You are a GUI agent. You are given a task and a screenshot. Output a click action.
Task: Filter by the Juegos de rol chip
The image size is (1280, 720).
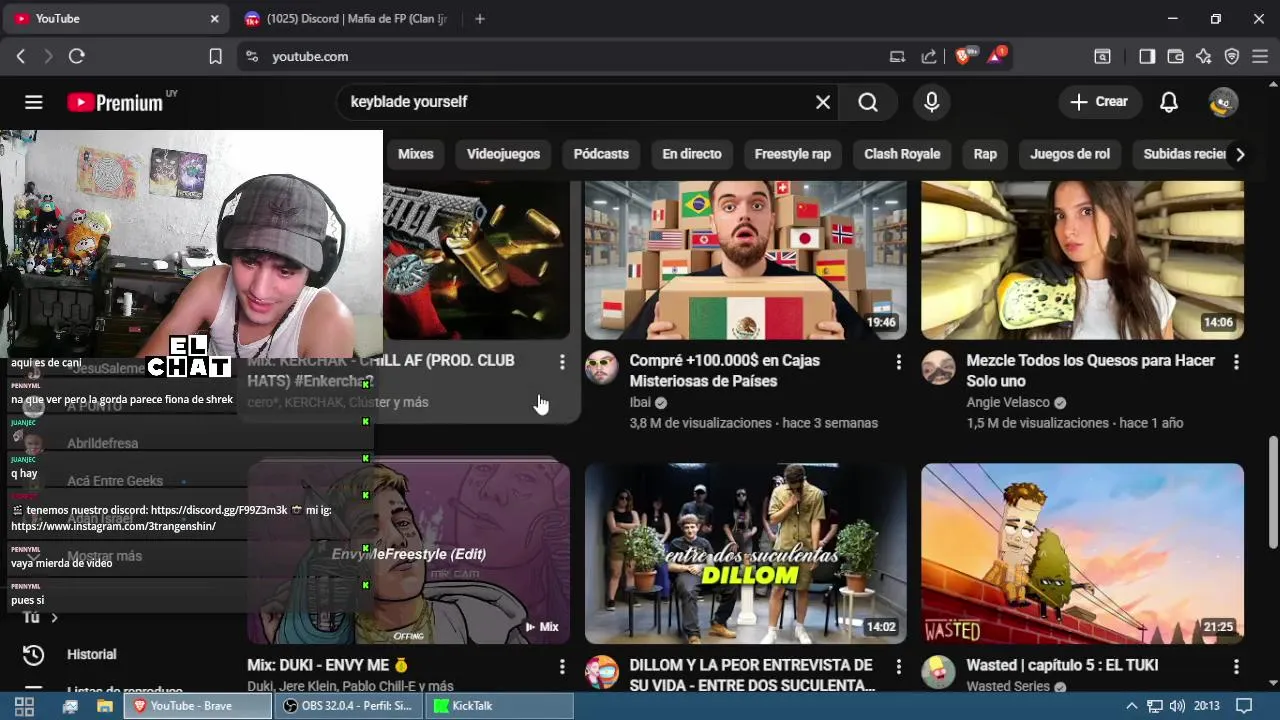1070,154
